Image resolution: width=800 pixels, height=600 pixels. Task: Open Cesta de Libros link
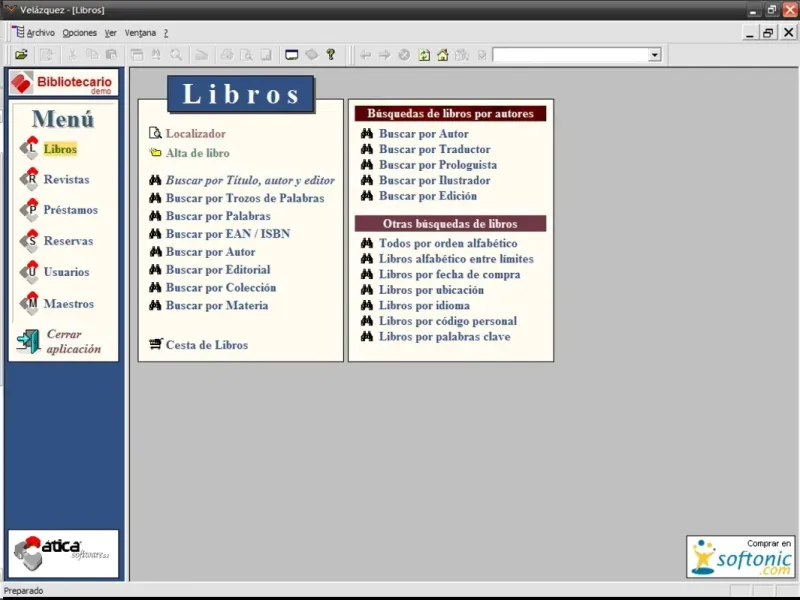[x=207, y=345]
